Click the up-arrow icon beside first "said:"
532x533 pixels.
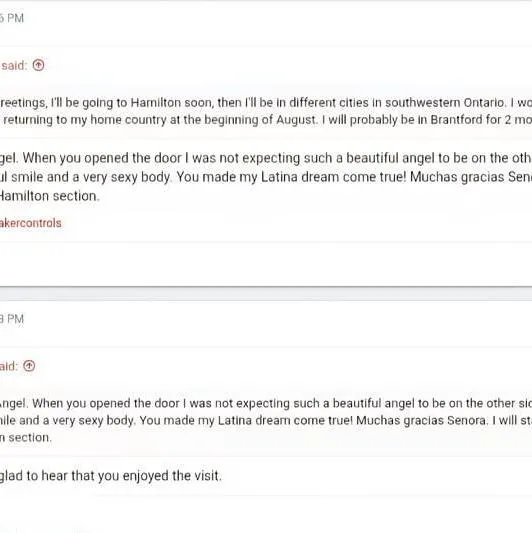38,65
